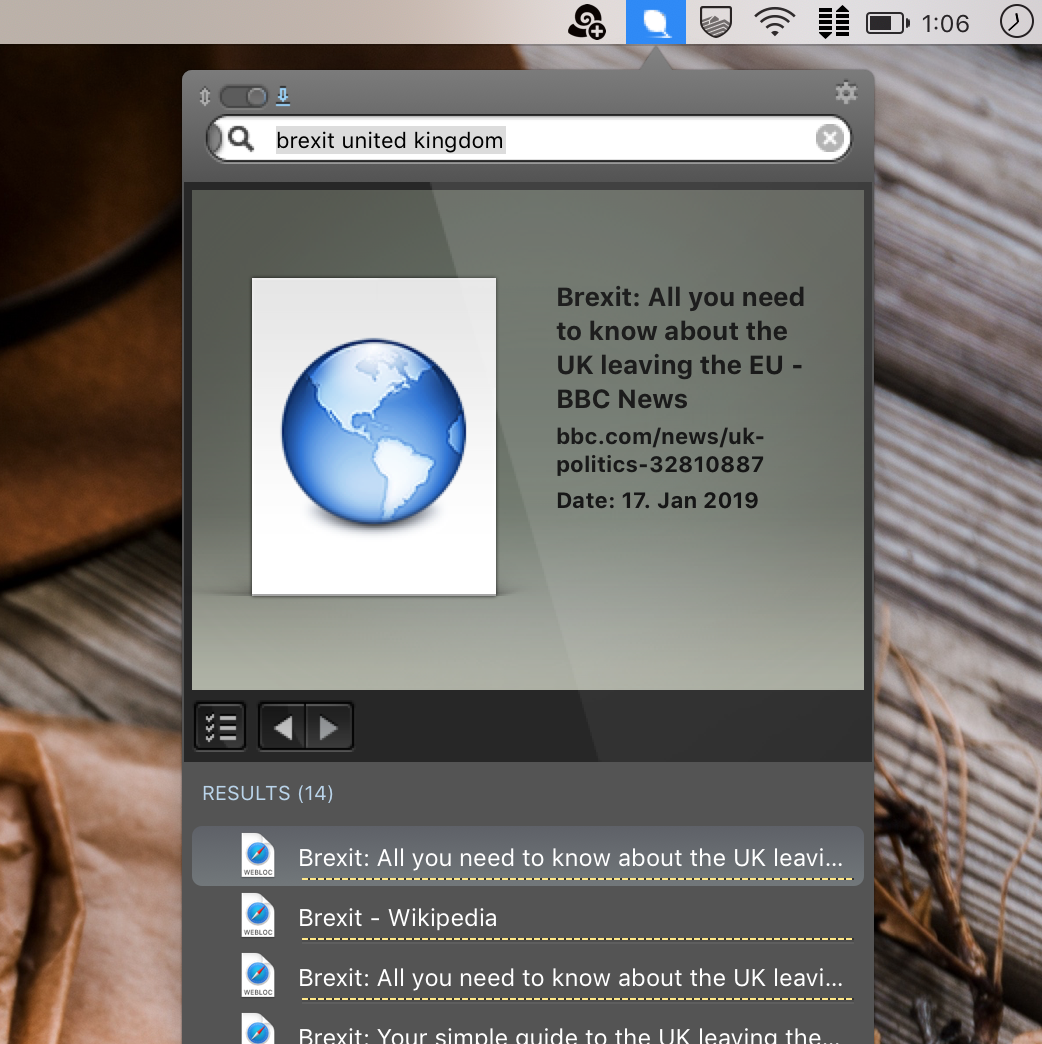
Task: Click the globe webloc preview thumbnail
Action: coord(374,436)
